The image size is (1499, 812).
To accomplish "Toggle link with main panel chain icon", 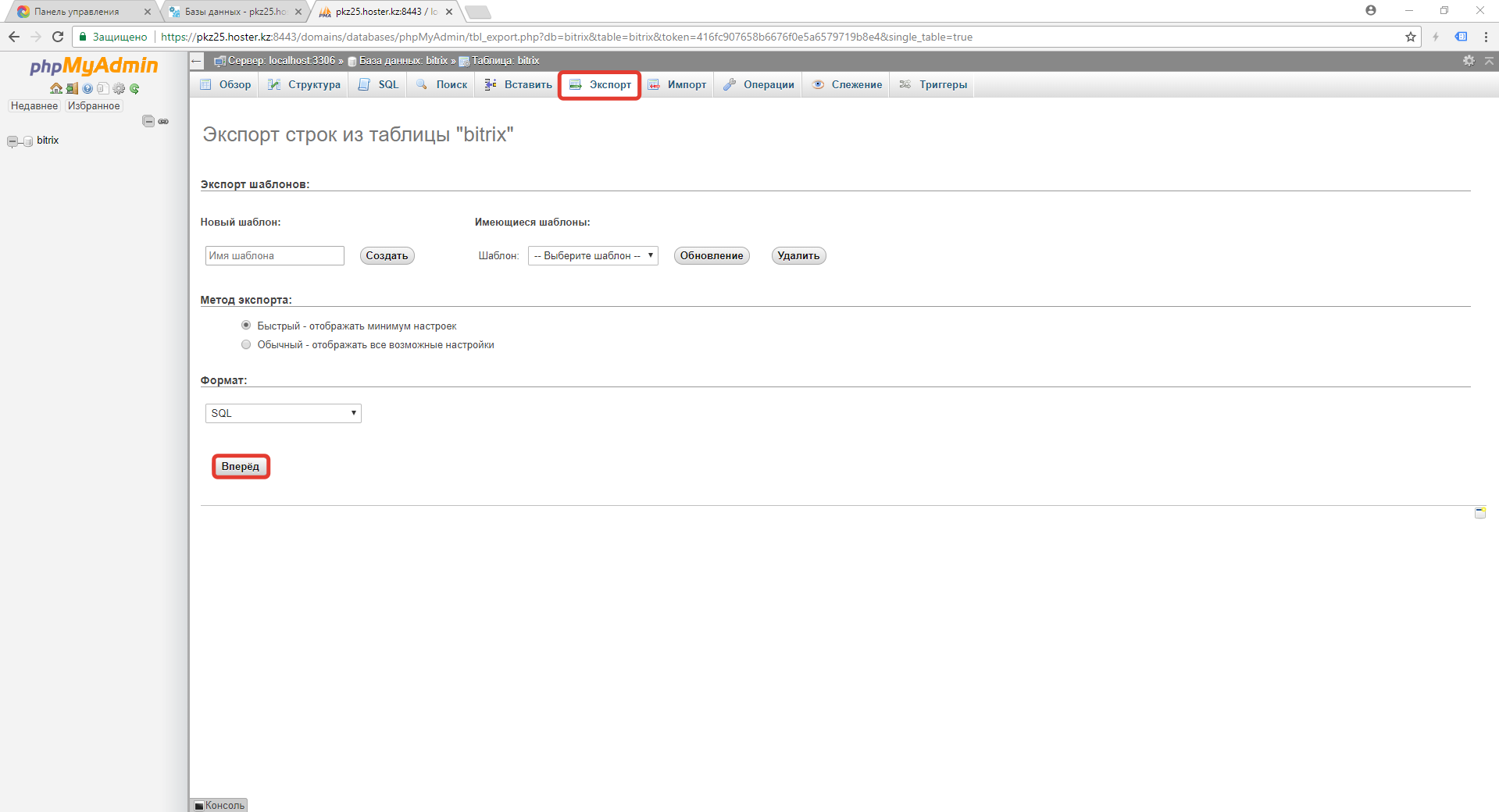I will click(x=163, y=121).
